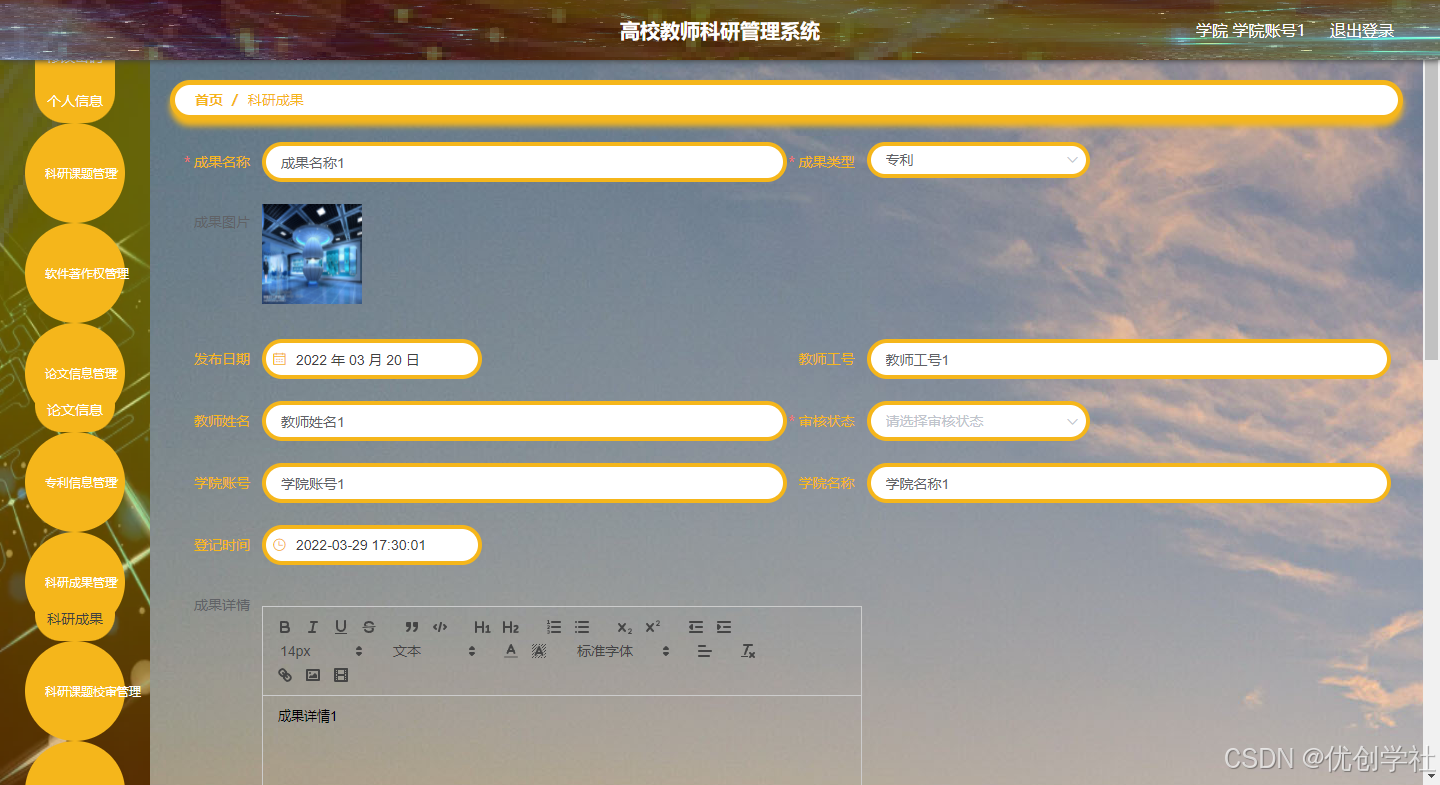
Task: Clear text formatting in editor
Action: click(x=748, y=651)
